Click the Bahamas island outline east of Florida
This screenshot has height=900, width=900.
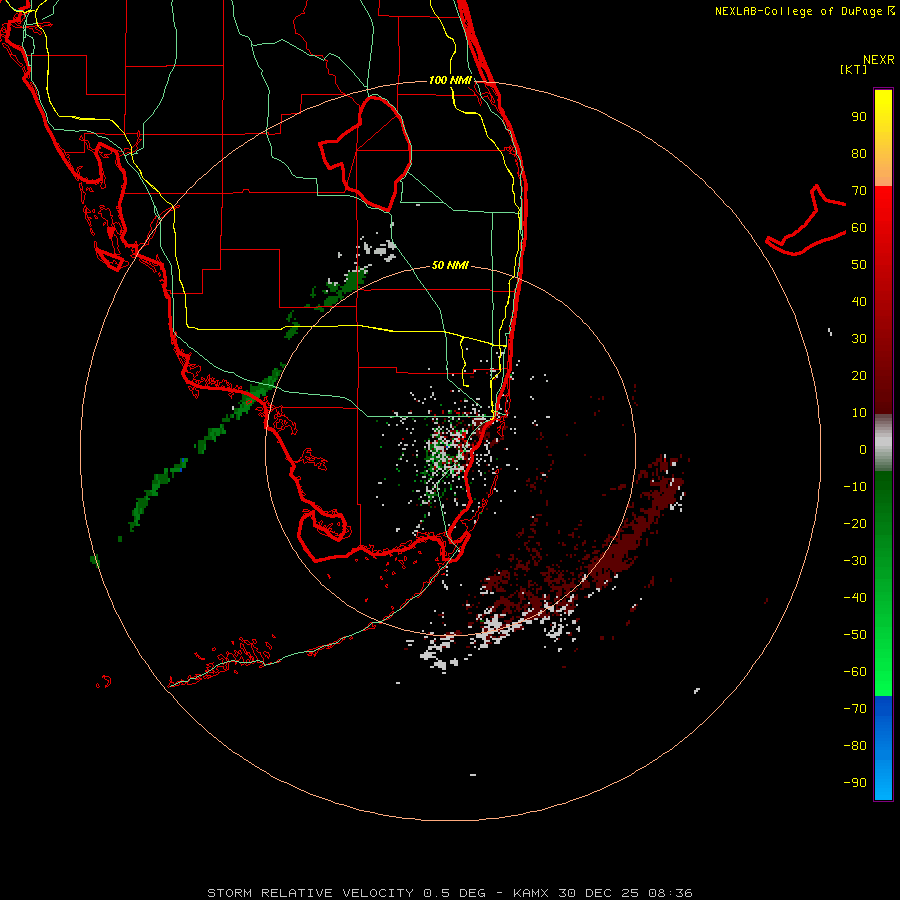806,220
